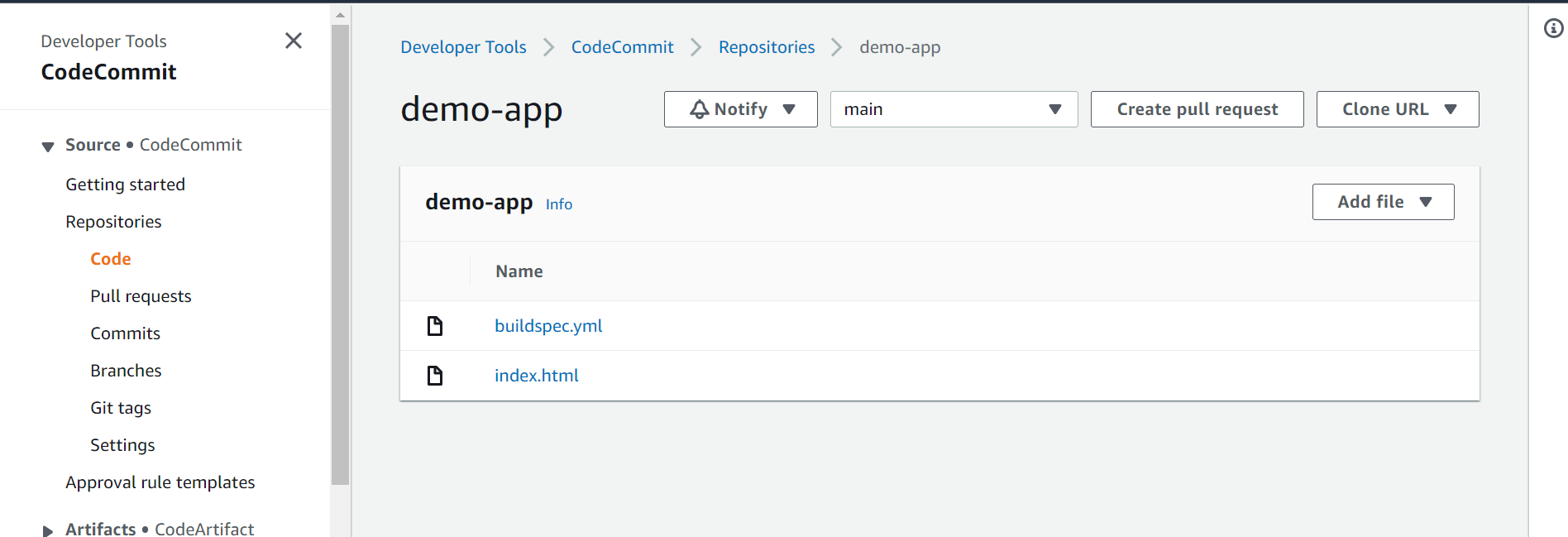
Task: Click the sidebar vertical scrollbar
Action: [x=340, y=254]
